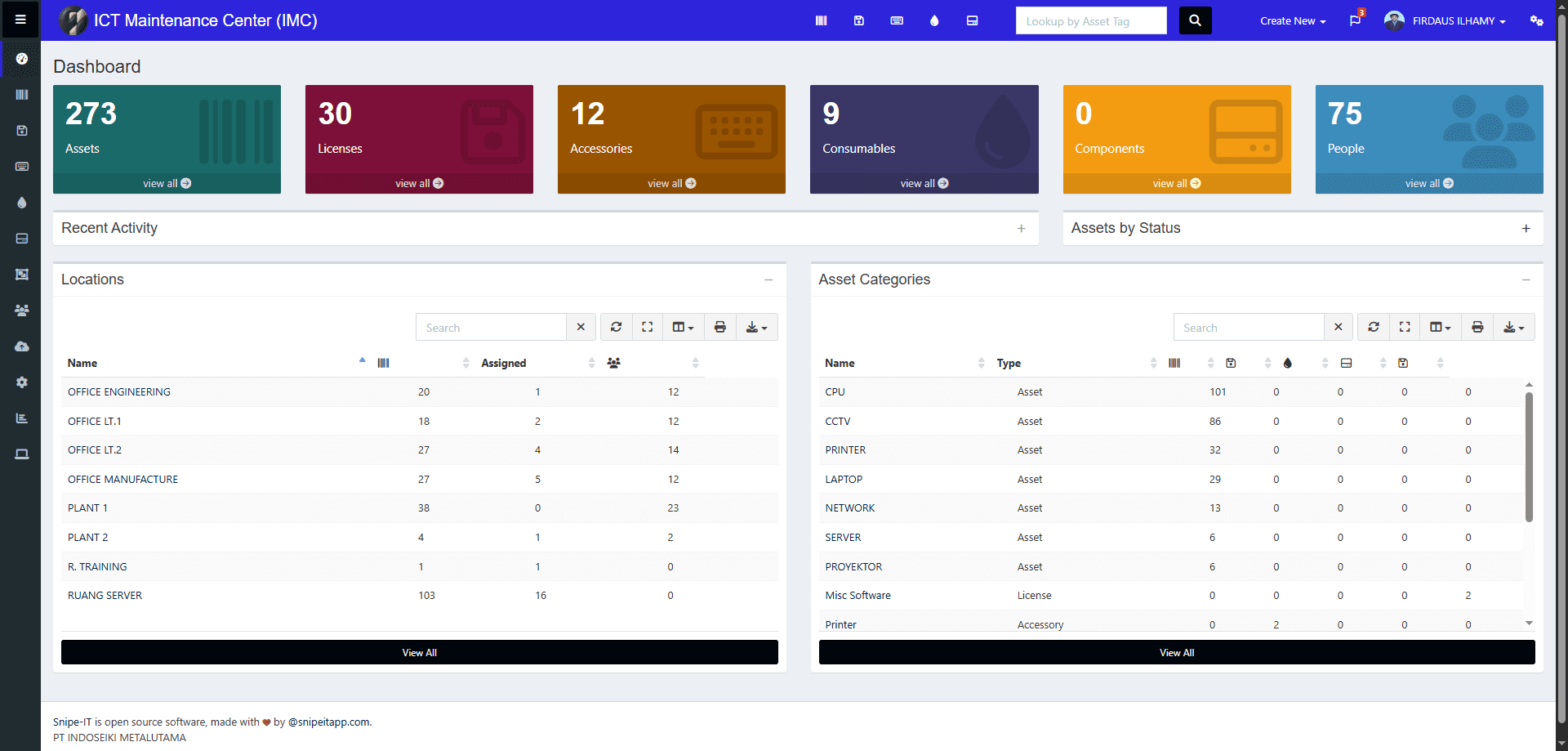This screenshot has height=751, width=1568.
Task: Open the column picker dropdown in Asset Categories
Action: click(x=1440, y=327)
